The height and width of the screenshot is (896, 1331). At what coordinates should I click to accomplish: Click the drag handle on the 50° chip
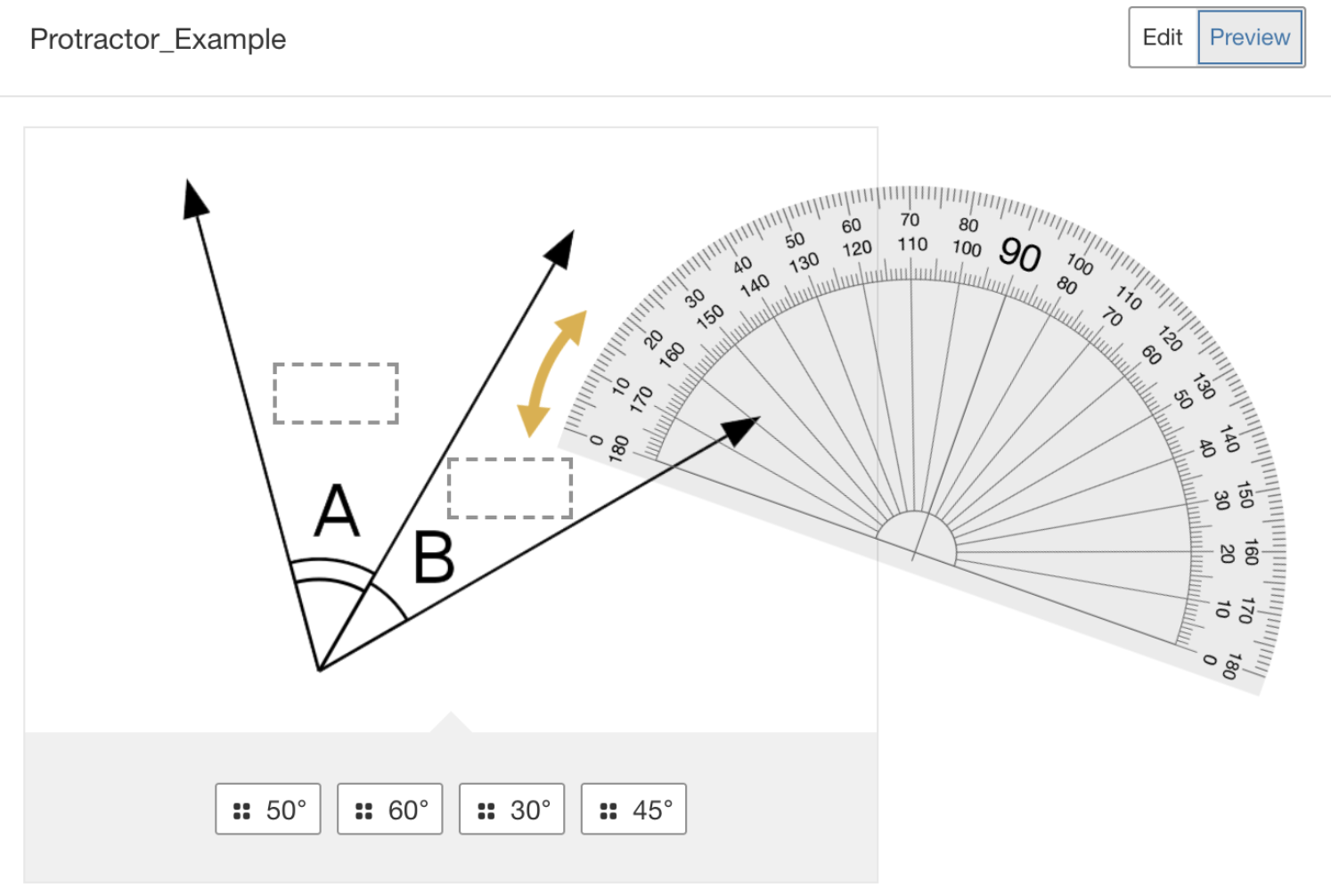click(x=241, y=810)
